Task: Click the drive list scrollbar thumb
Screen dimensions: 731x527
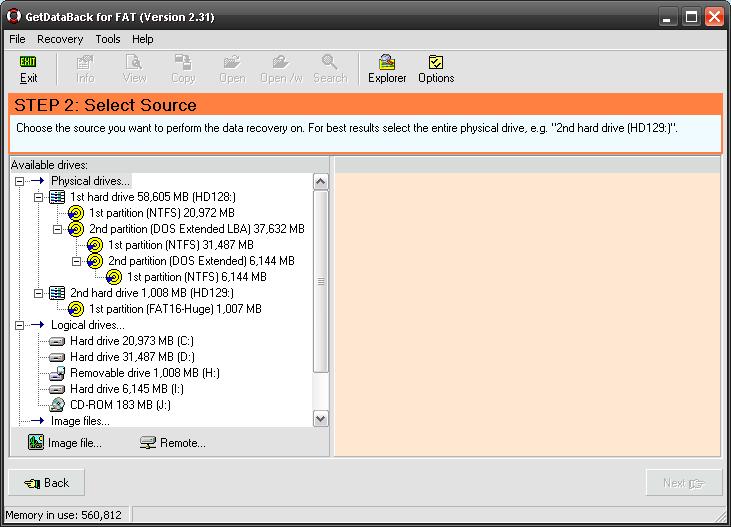Action: (321, 281)
